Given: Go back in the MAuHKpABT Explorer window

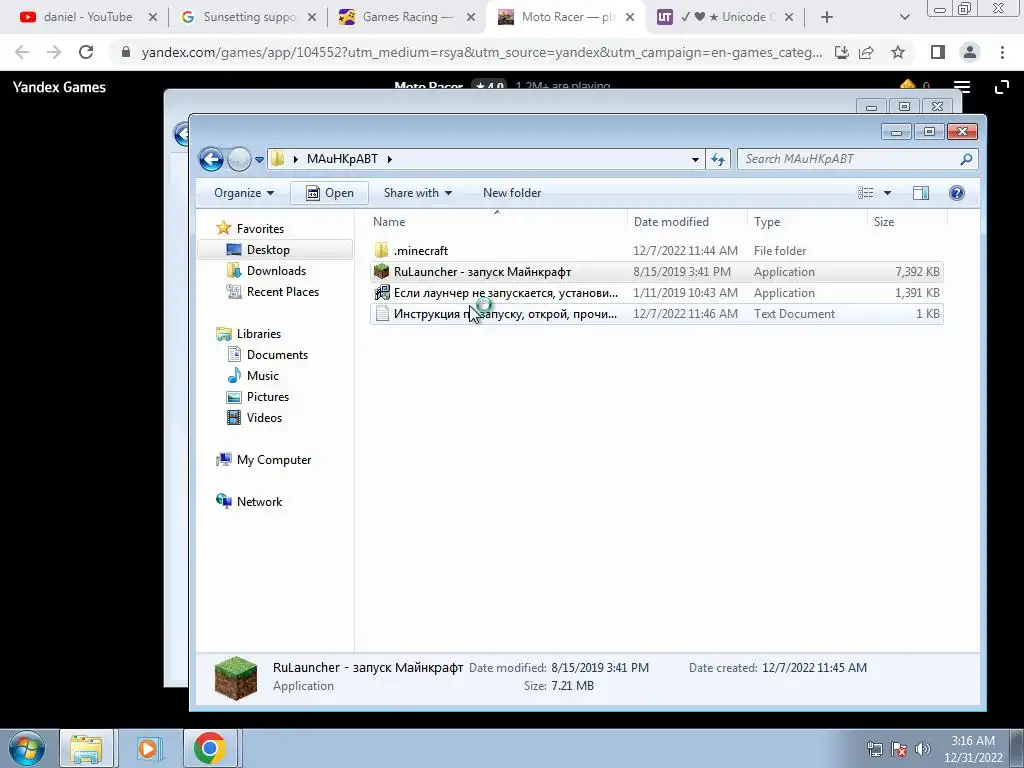Looking at the screenshot, I should click(x=211, y=159).
